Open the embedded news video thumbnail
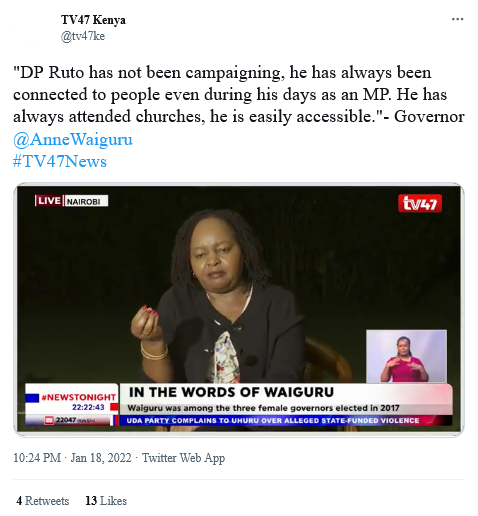The width and height of the screenshot is (478, 516). click(239, 309)
